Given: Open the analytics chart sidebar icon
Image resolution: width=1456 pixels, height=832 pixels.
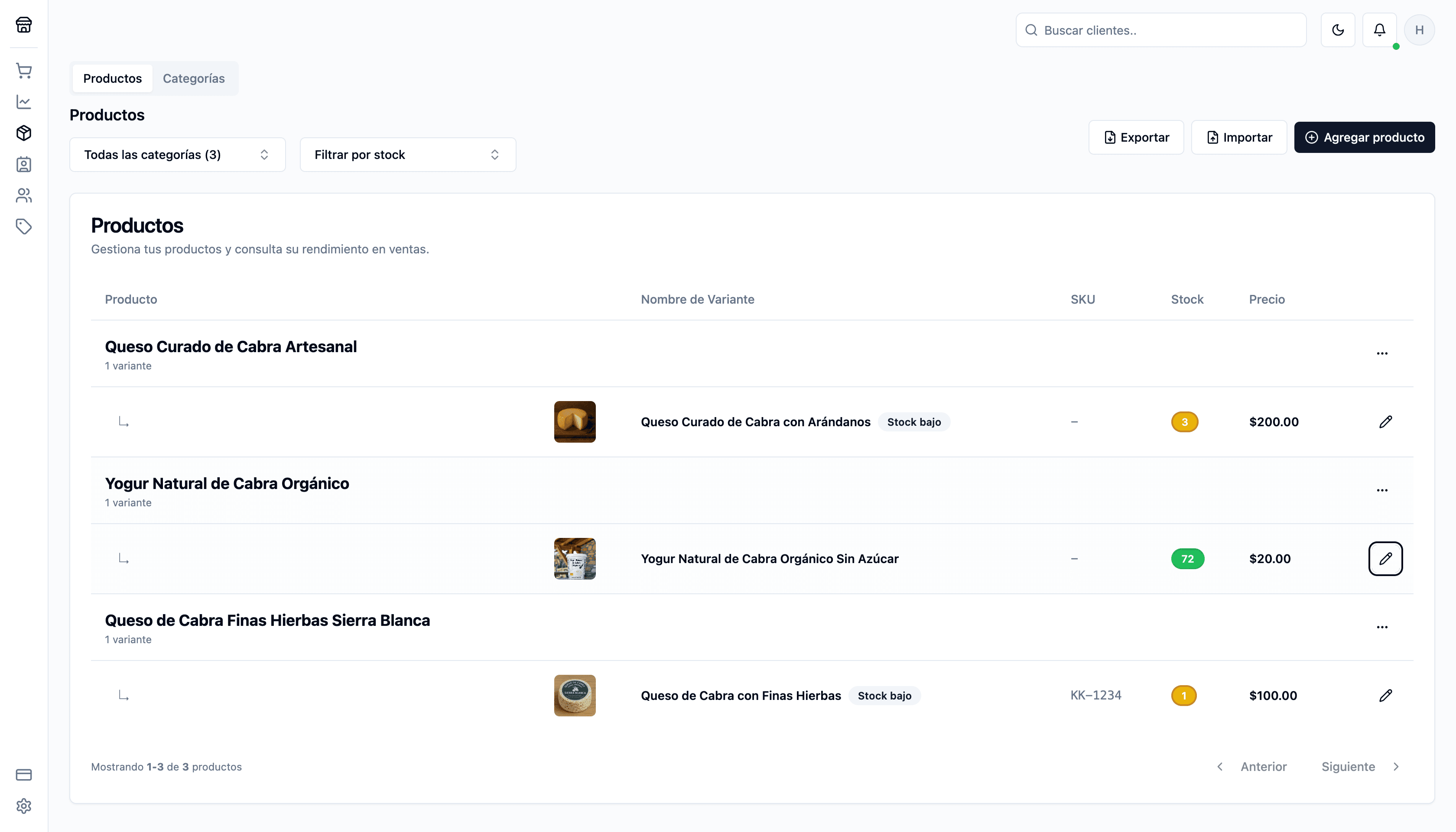Looking at the screenshot, I should click(x=23, y=102).
